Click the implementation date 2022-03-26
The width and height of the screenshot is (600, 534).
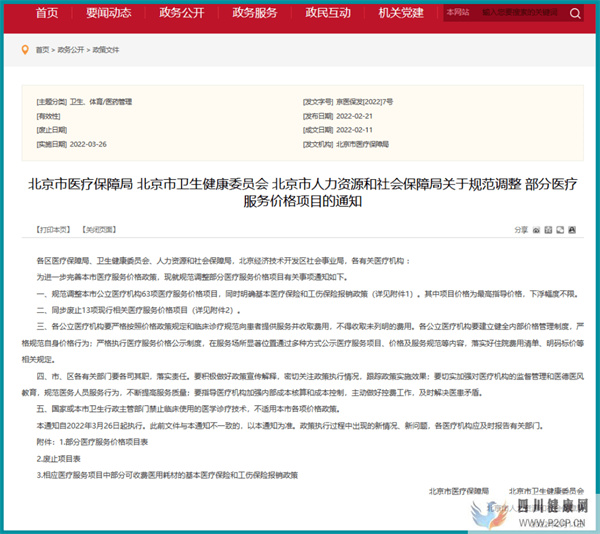tap(88, 144)
